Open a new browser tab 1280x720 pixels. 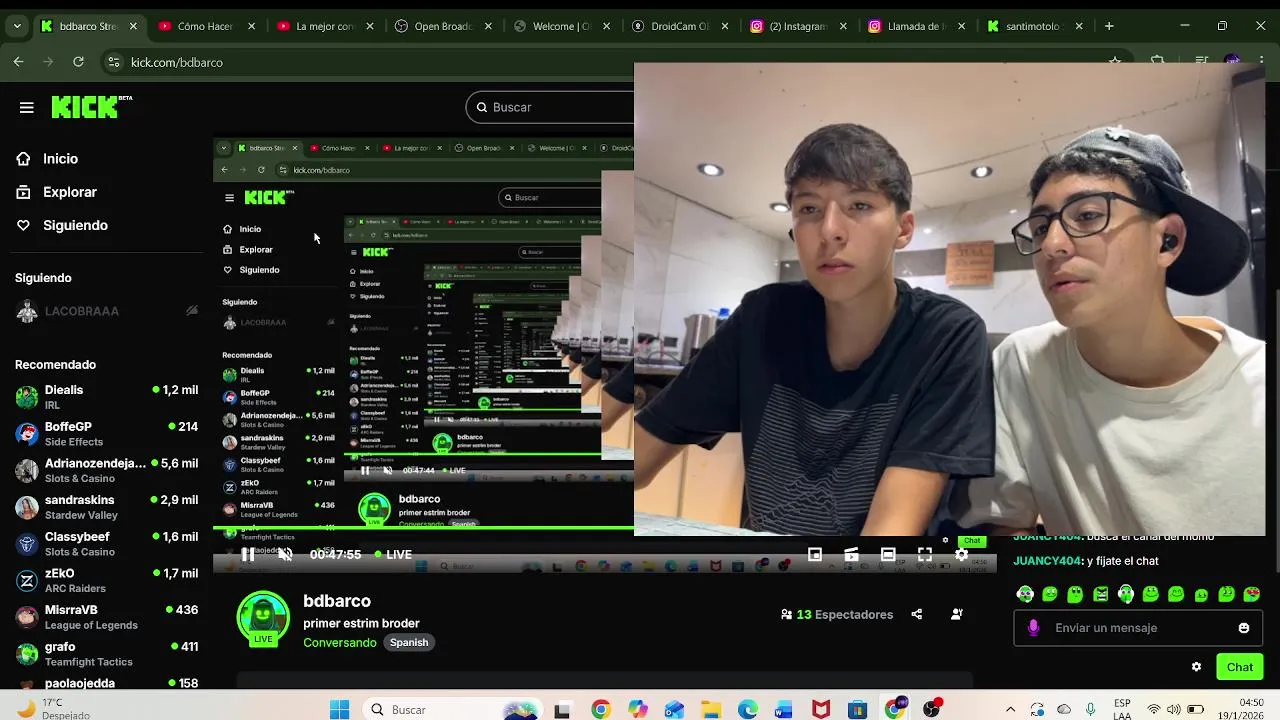click(1109, 26)
